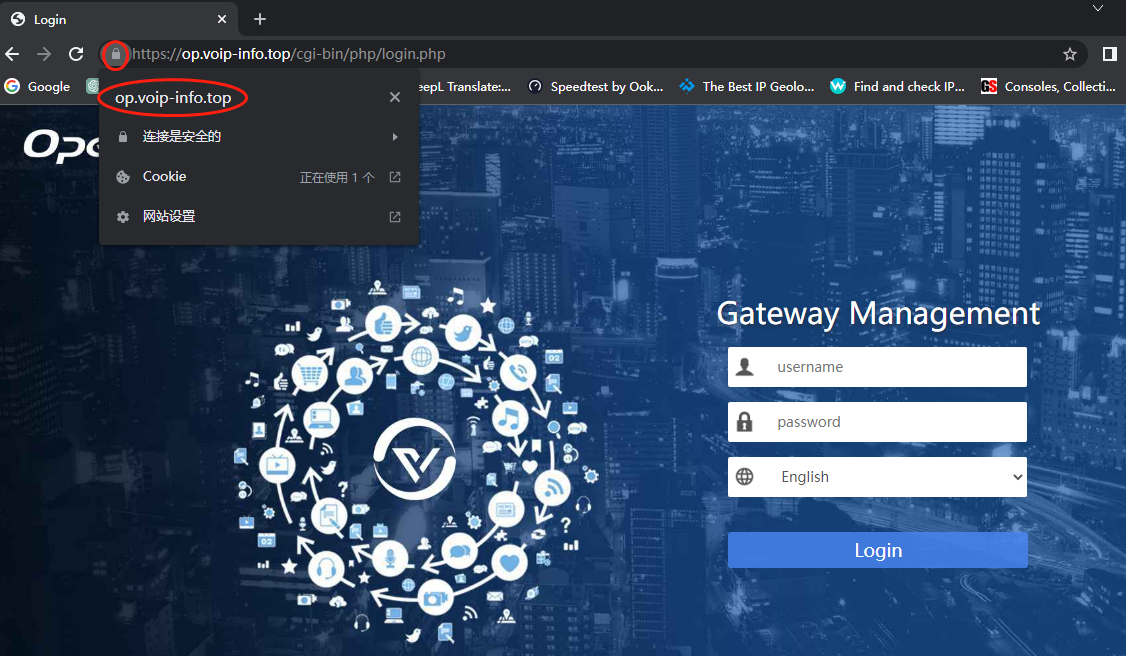This screenshot has width=1126, height=656.
Task: Bookmark this page with the star icon
Action: [x=1070, y=54]
